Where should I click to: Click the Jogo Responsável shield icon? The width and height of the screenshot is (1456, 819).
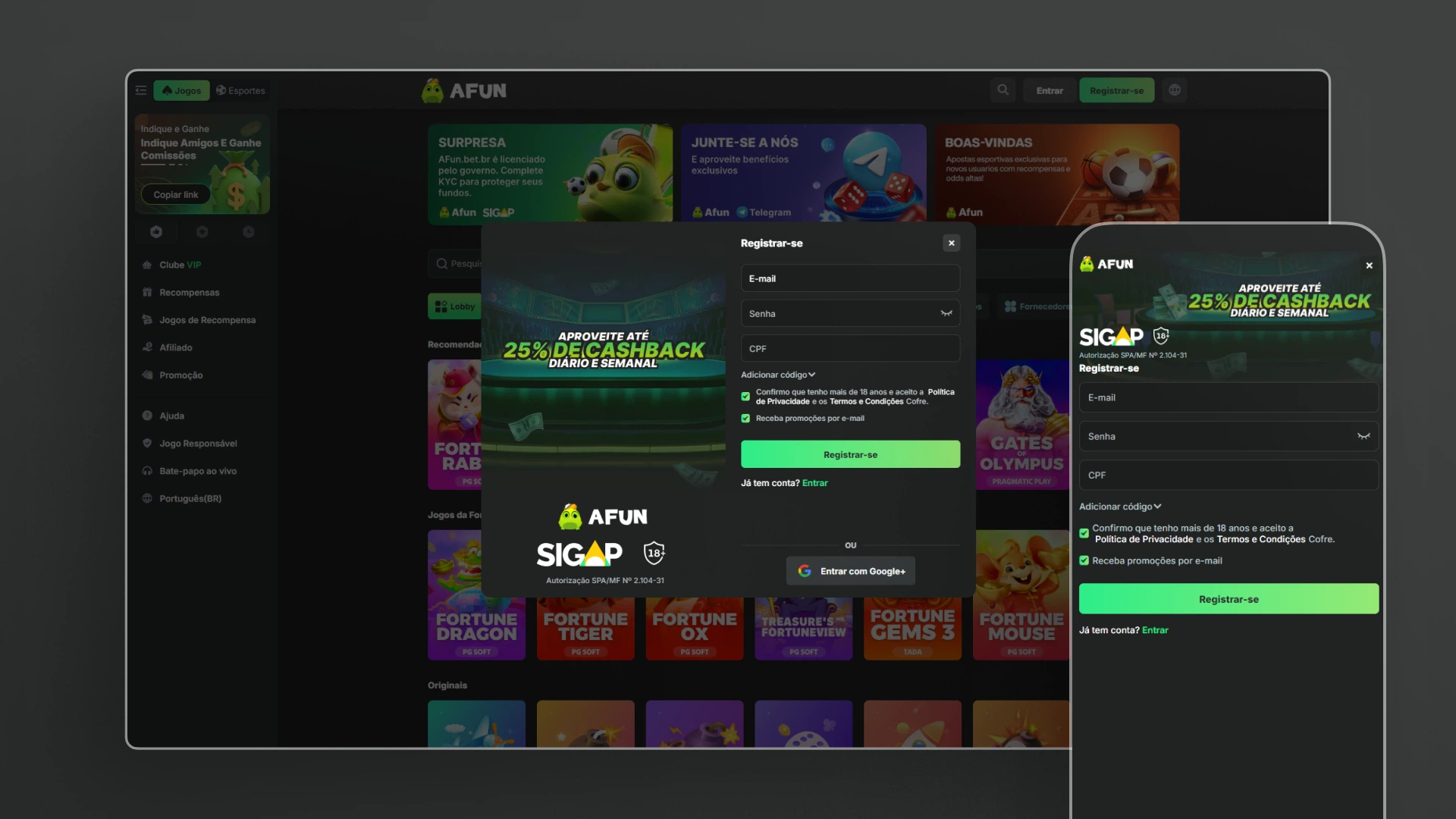(147, 443)
